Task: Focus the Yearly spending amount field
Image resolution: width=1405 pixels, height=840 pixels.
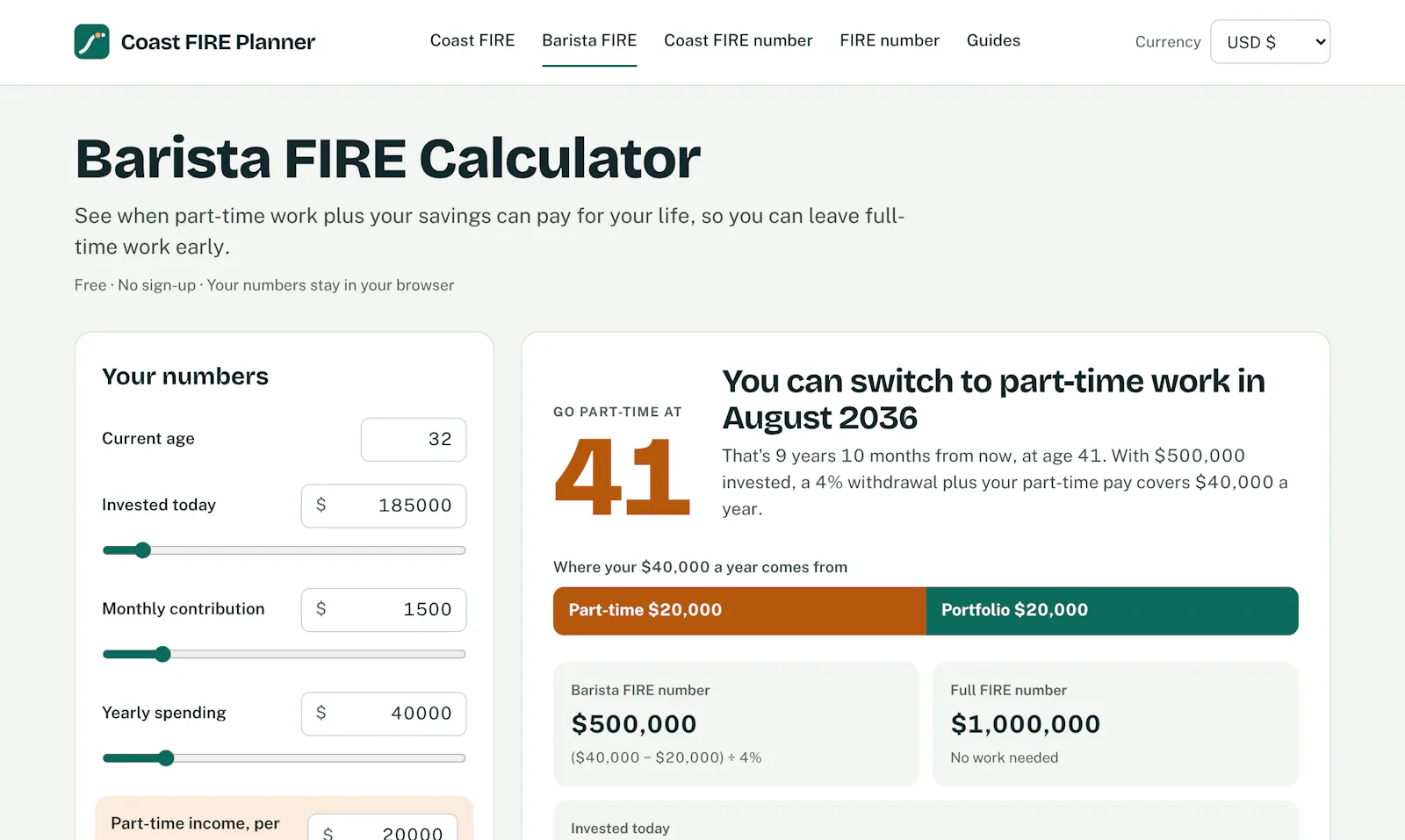Action: [x=384, y=714]
